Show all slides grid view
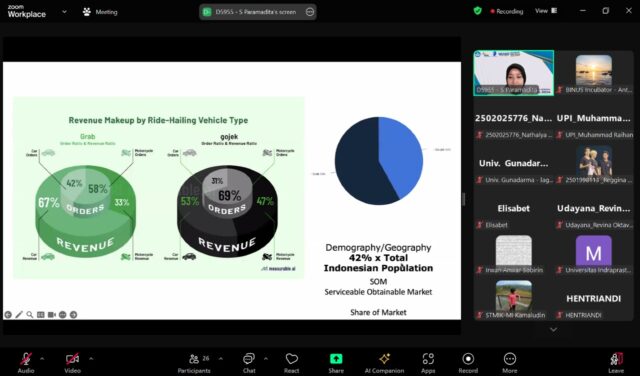 (x=40, y=315)
